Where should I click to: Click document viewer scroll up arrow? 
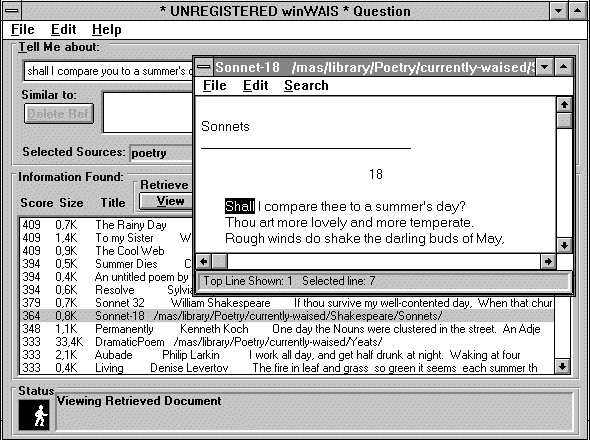point(564,104)
